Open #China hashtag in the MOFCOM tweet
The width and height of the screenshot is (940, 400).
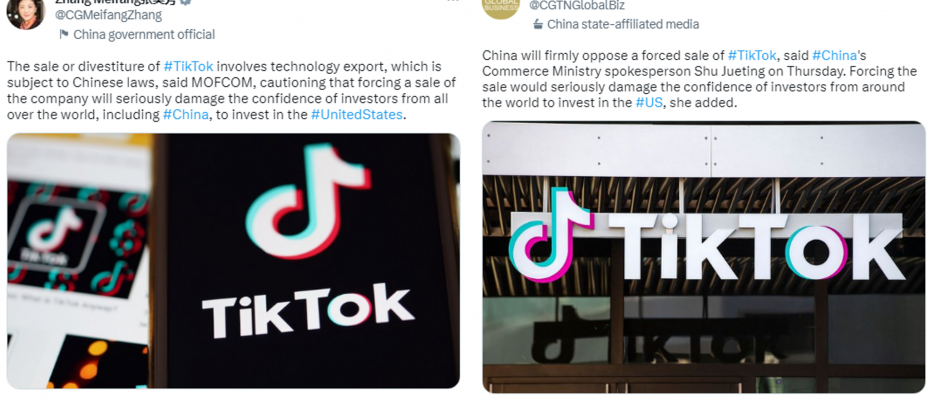(185, 115)
